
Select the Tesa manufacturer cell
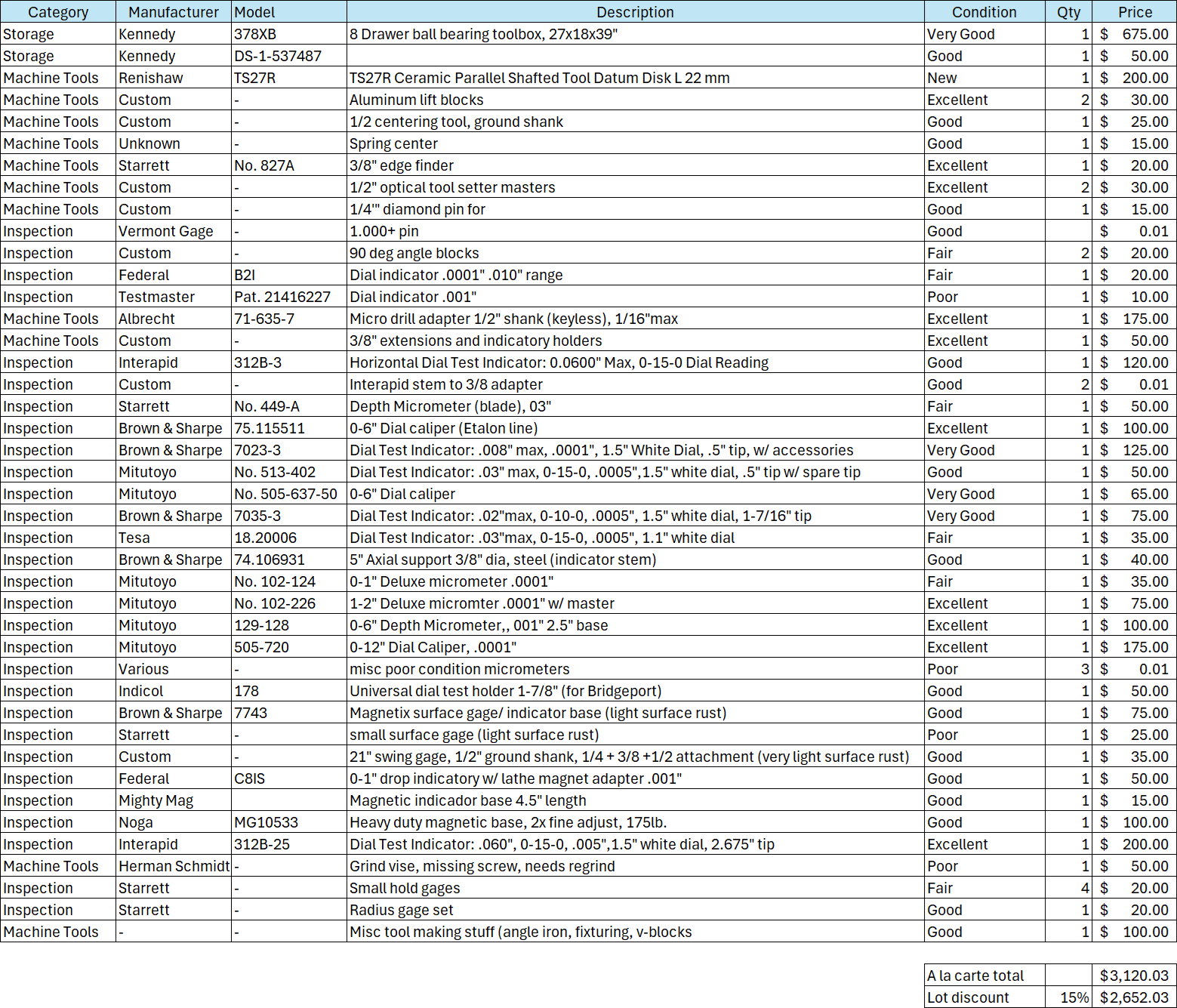point(174,538)
